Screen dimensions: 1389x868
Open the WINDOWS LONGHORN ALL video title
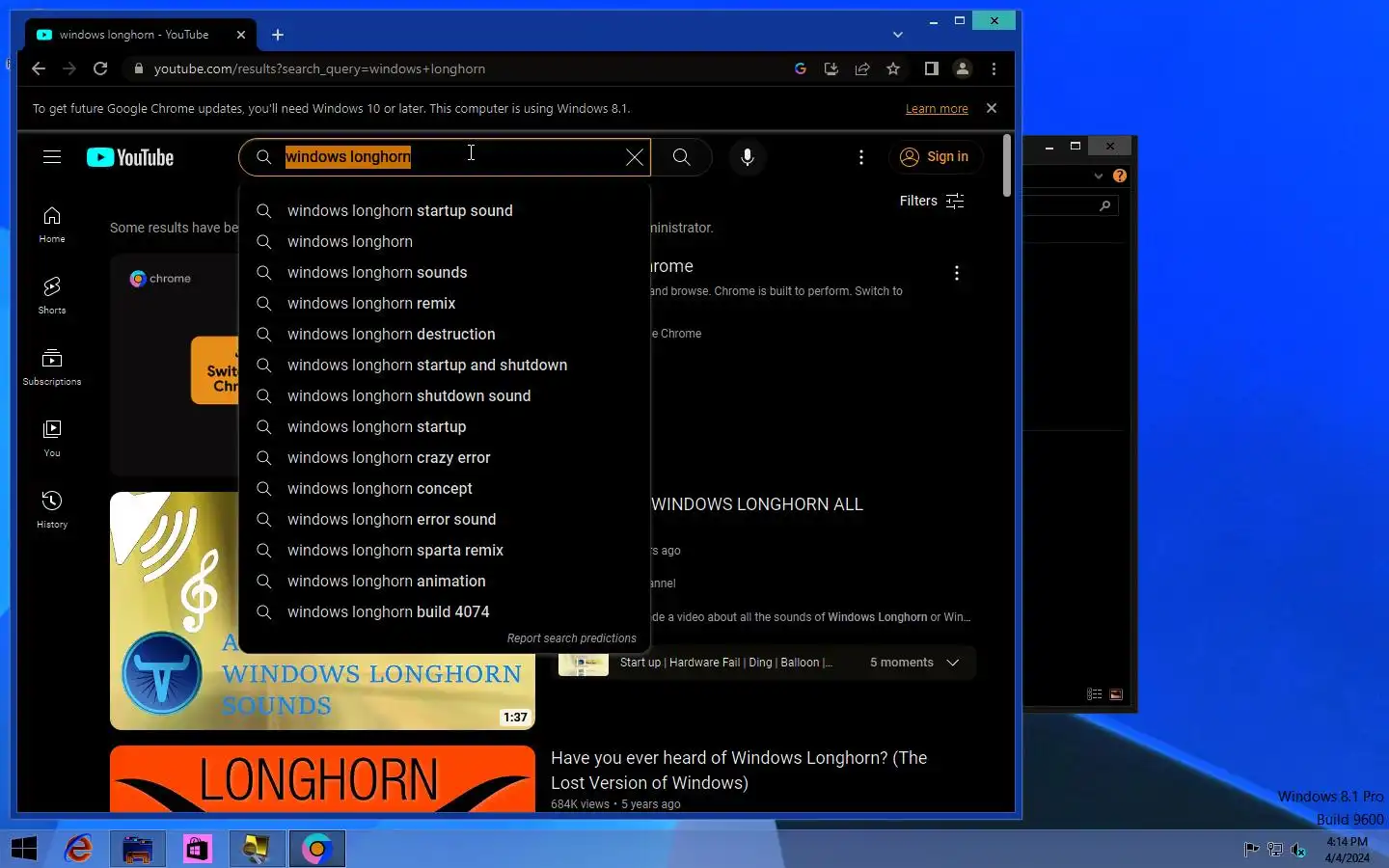point(757,504)
